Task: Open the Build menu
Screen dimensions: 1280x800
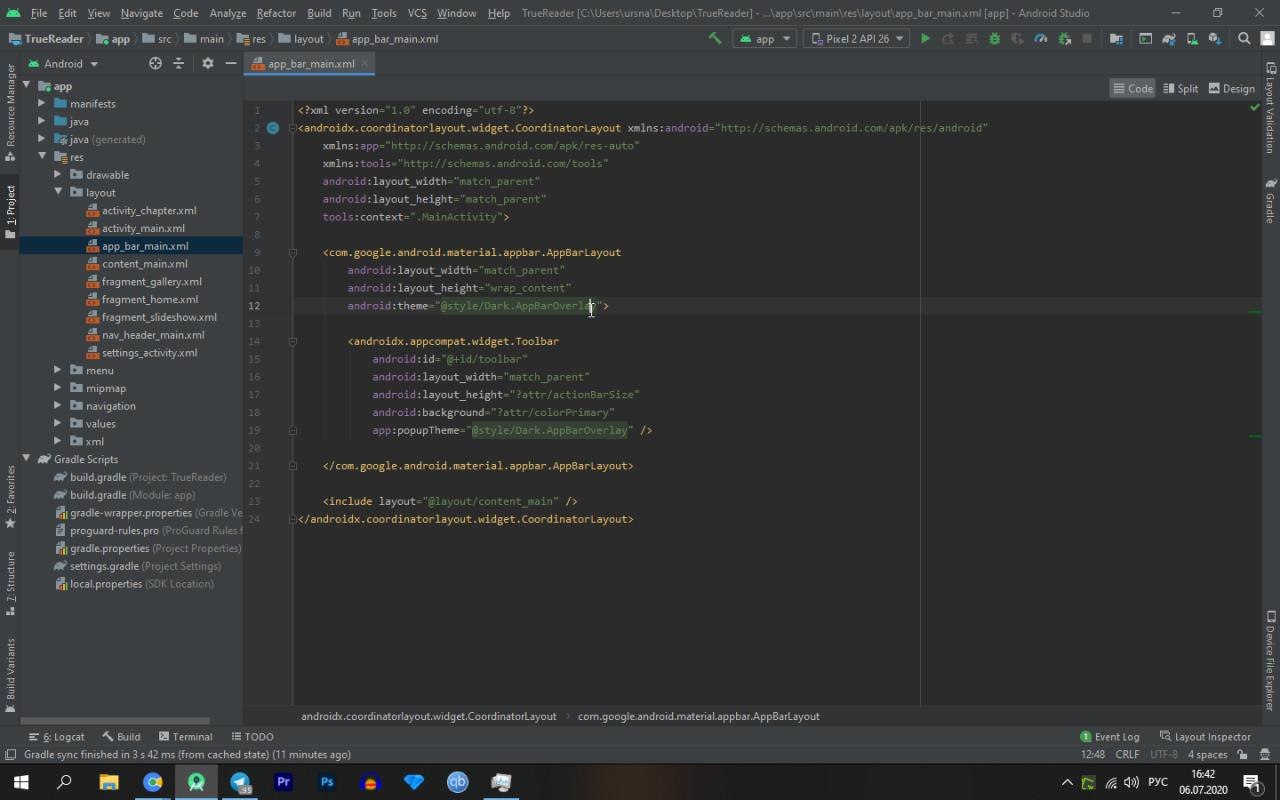Action: tap(319, 13)
